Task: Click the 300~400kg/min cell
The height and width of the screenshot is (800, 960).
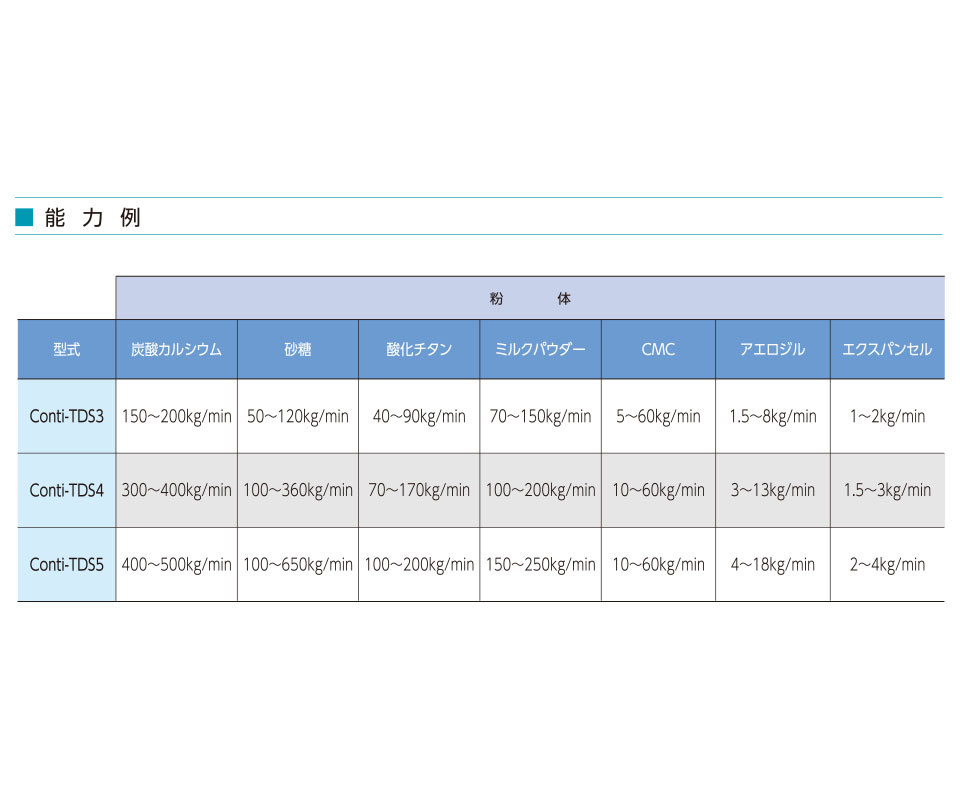Action: pyautogui.click(x=176, y=490)
